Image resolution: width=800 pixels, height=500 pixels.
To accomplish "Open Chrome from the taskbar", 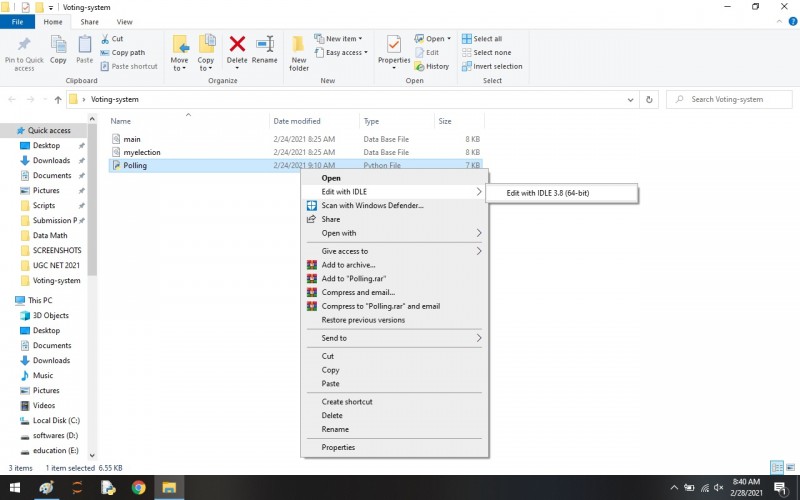I will (138, 488).
